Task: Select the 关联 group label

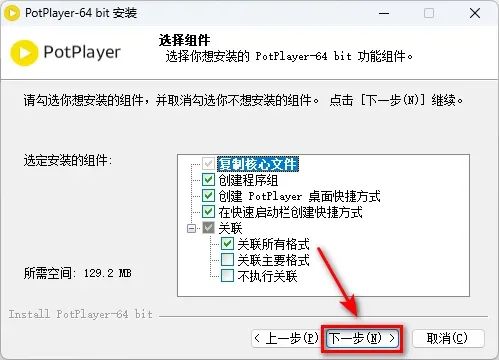Action: (x=230, y=228)
